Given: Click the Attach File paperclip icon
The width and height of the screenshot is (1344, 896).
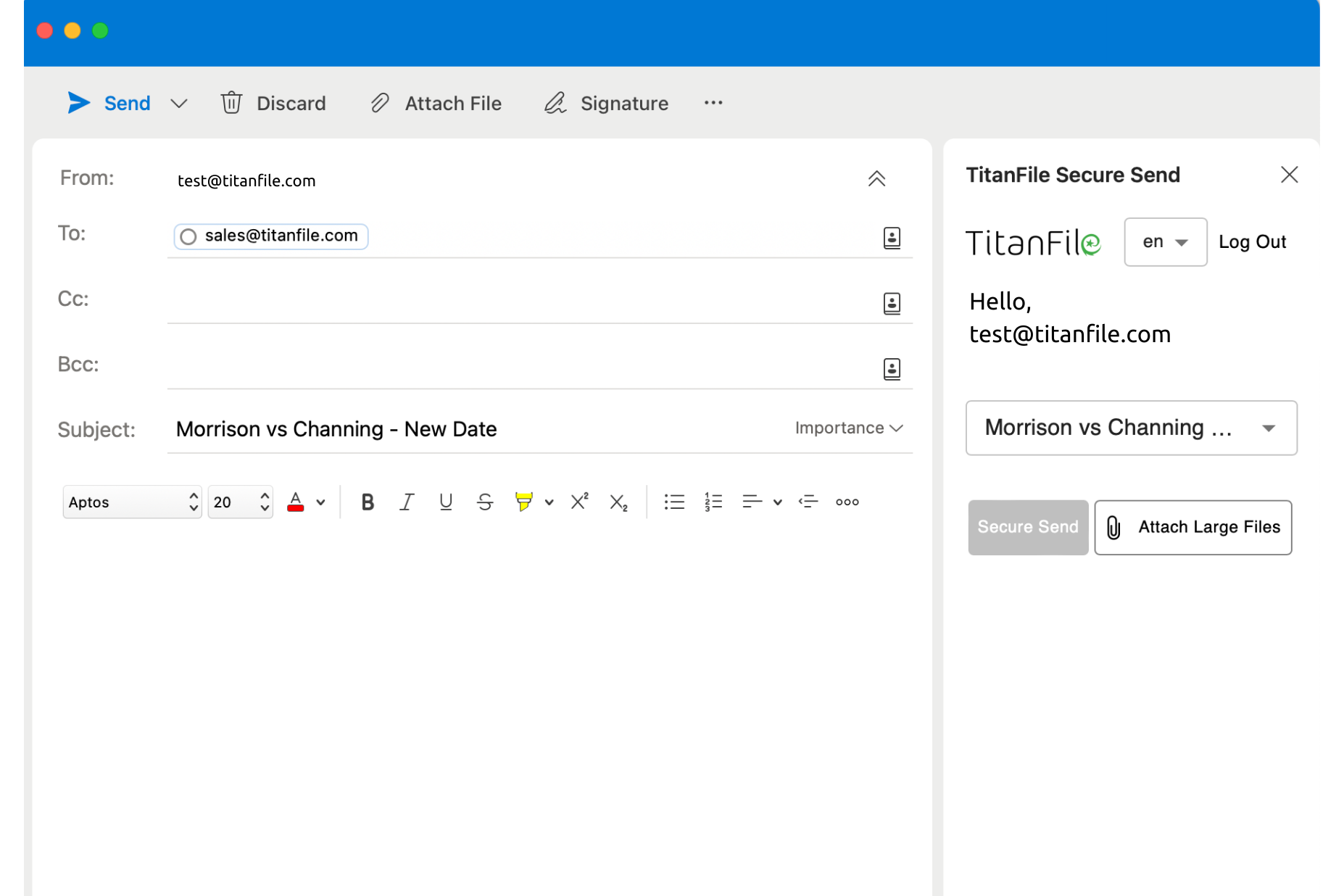Looking at the screenshot, I should [x=380, y=103].
